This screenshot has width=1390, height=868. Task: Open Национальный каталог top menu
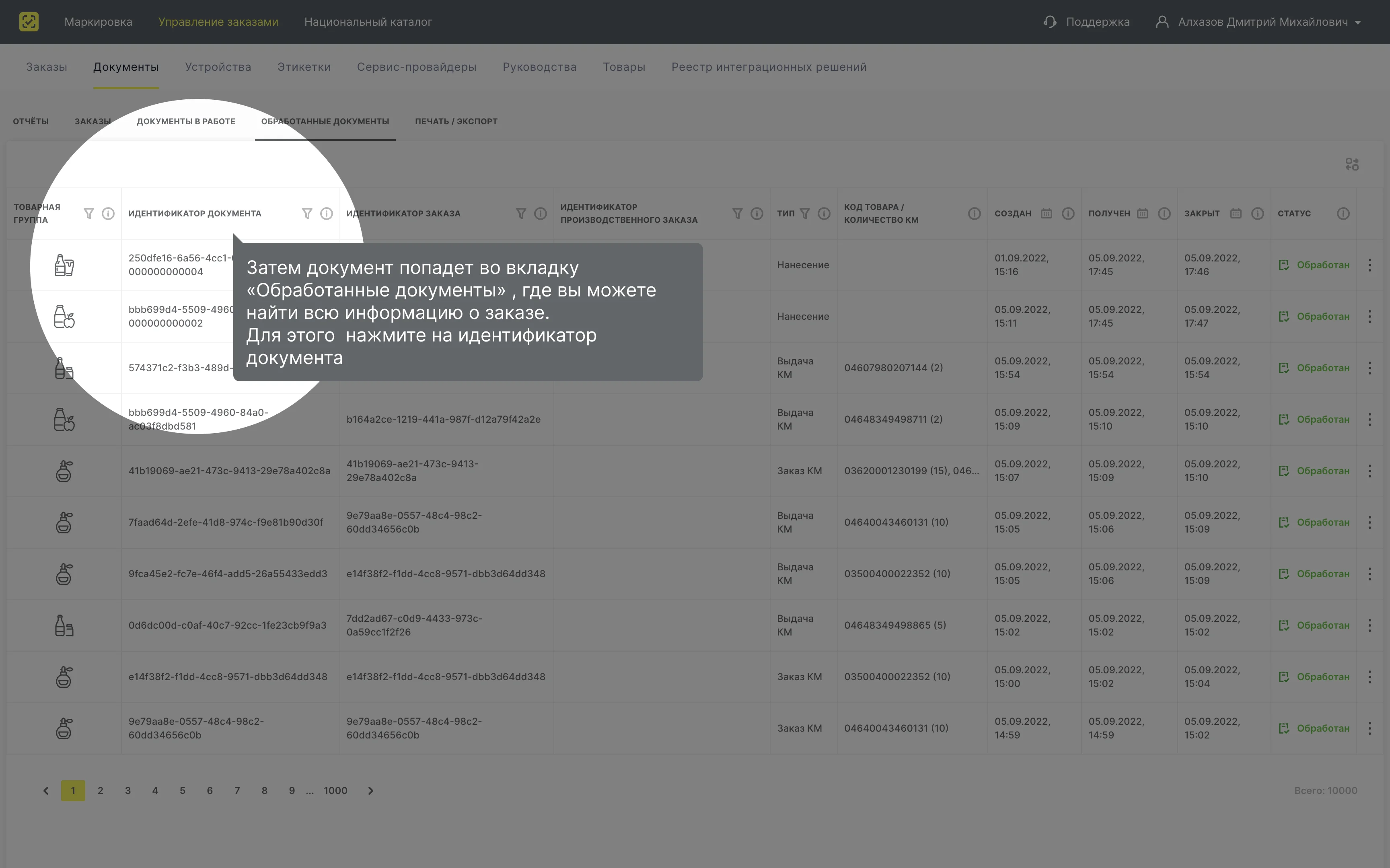[368, 22]
